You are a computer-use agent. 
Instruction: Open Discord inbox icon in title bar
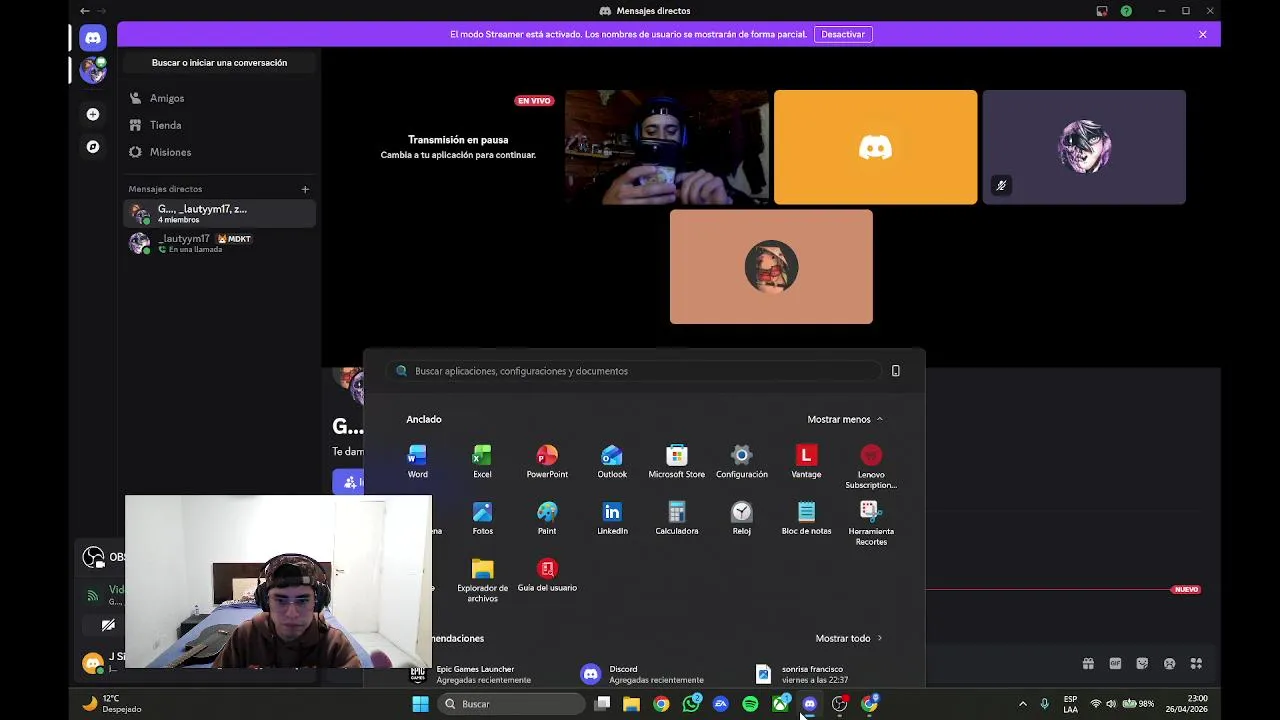point(1102,11)
